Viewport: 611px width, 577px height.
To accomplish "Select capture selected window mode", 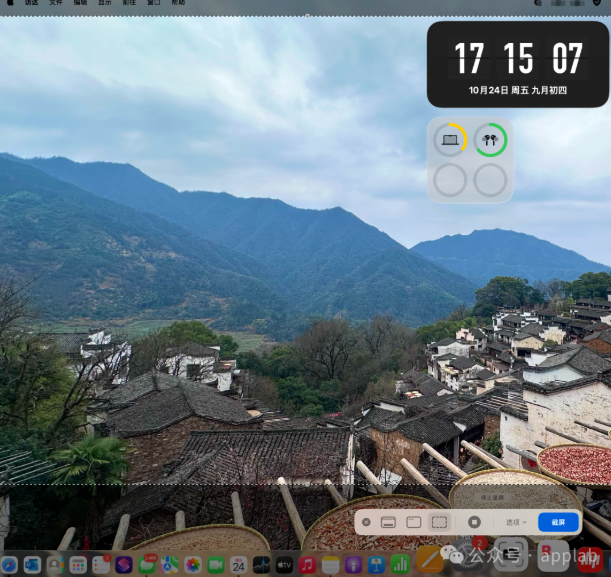I will tap(414, 522).
